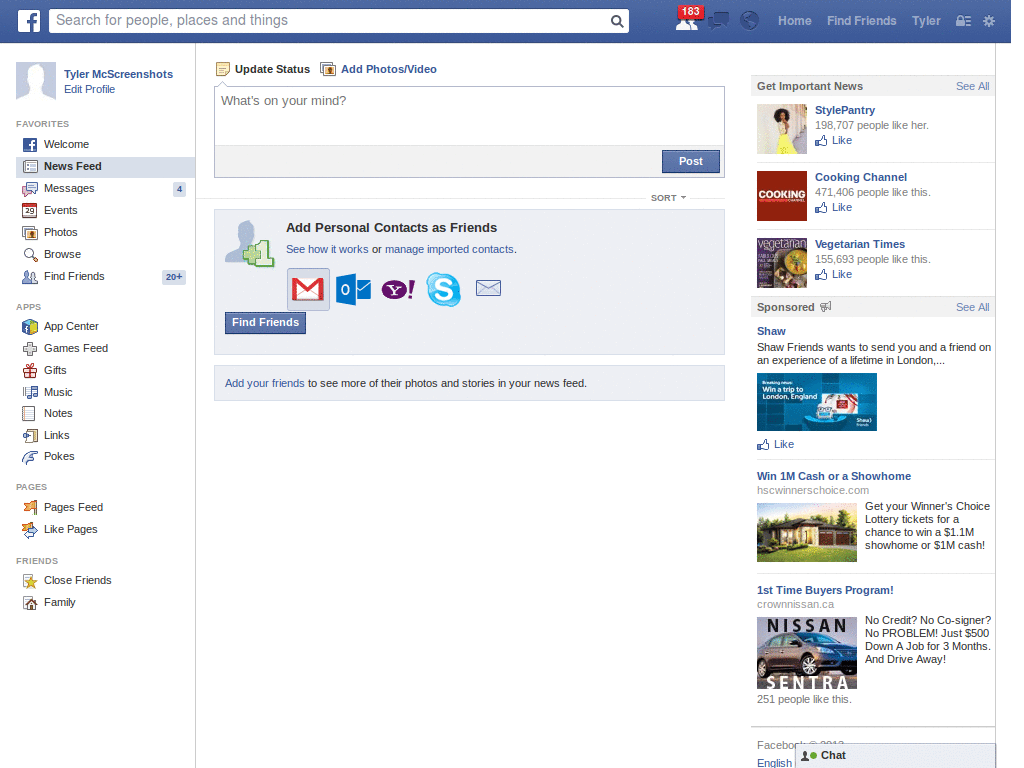
Task: Click Links icon in sidebar
Action: pos(30,436)
